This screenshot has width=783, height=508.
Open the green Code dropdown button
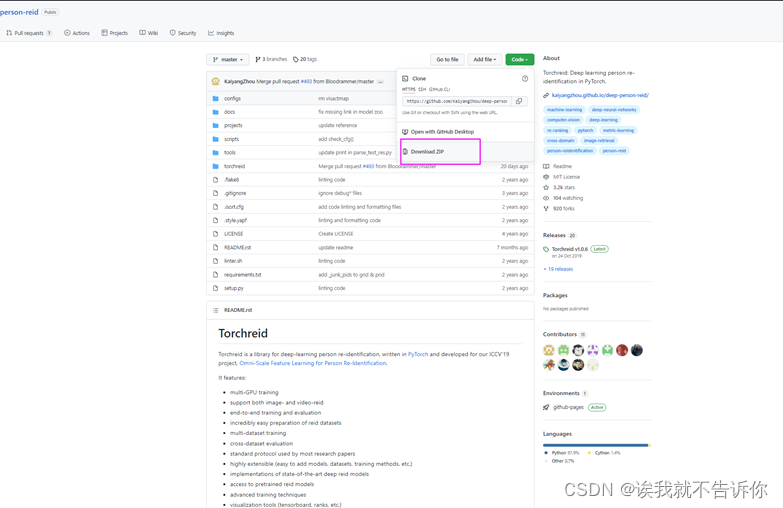[x=519, y=59]
